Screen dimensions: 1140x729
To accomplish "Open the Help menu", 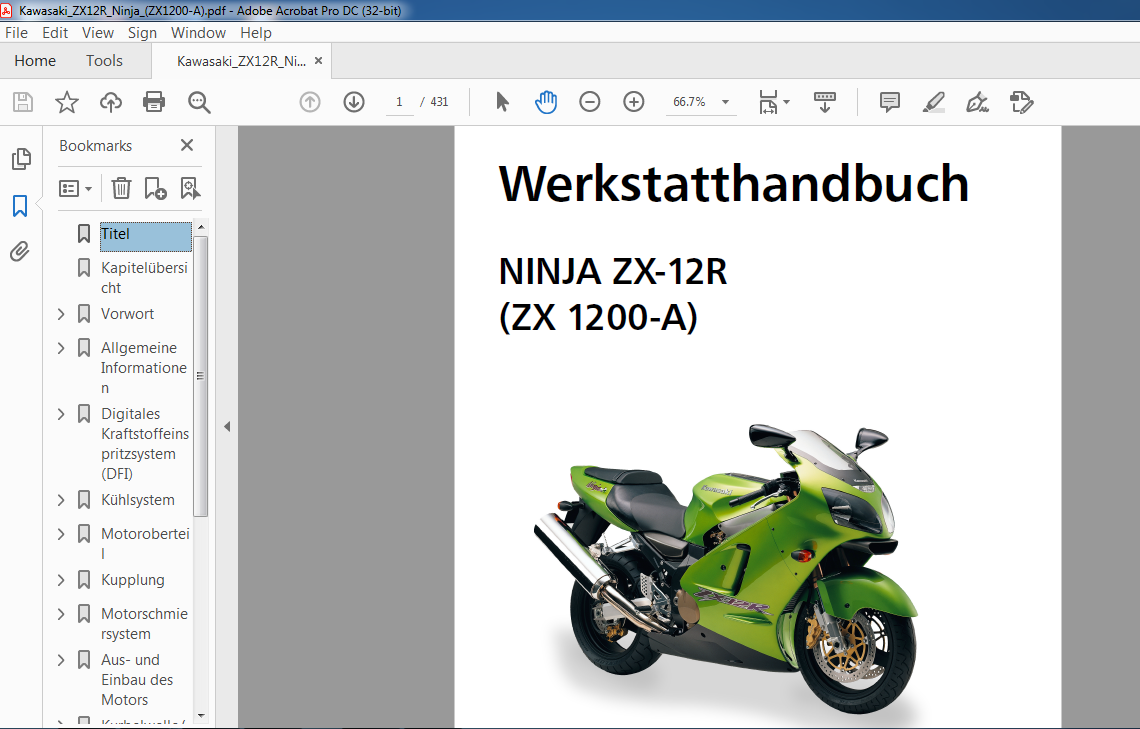I will (x=255, y=33).
